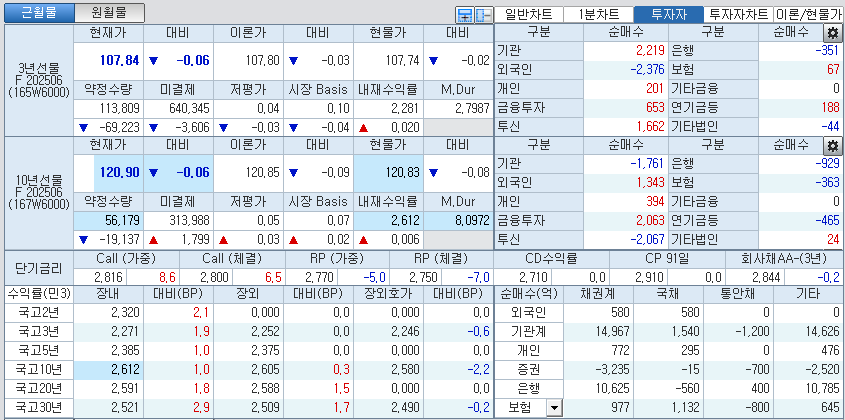Click 회사채AA-(3년) value 2.844
This screenshot has width=845, height=420.
pyautogui.click(x=765, y=278)
